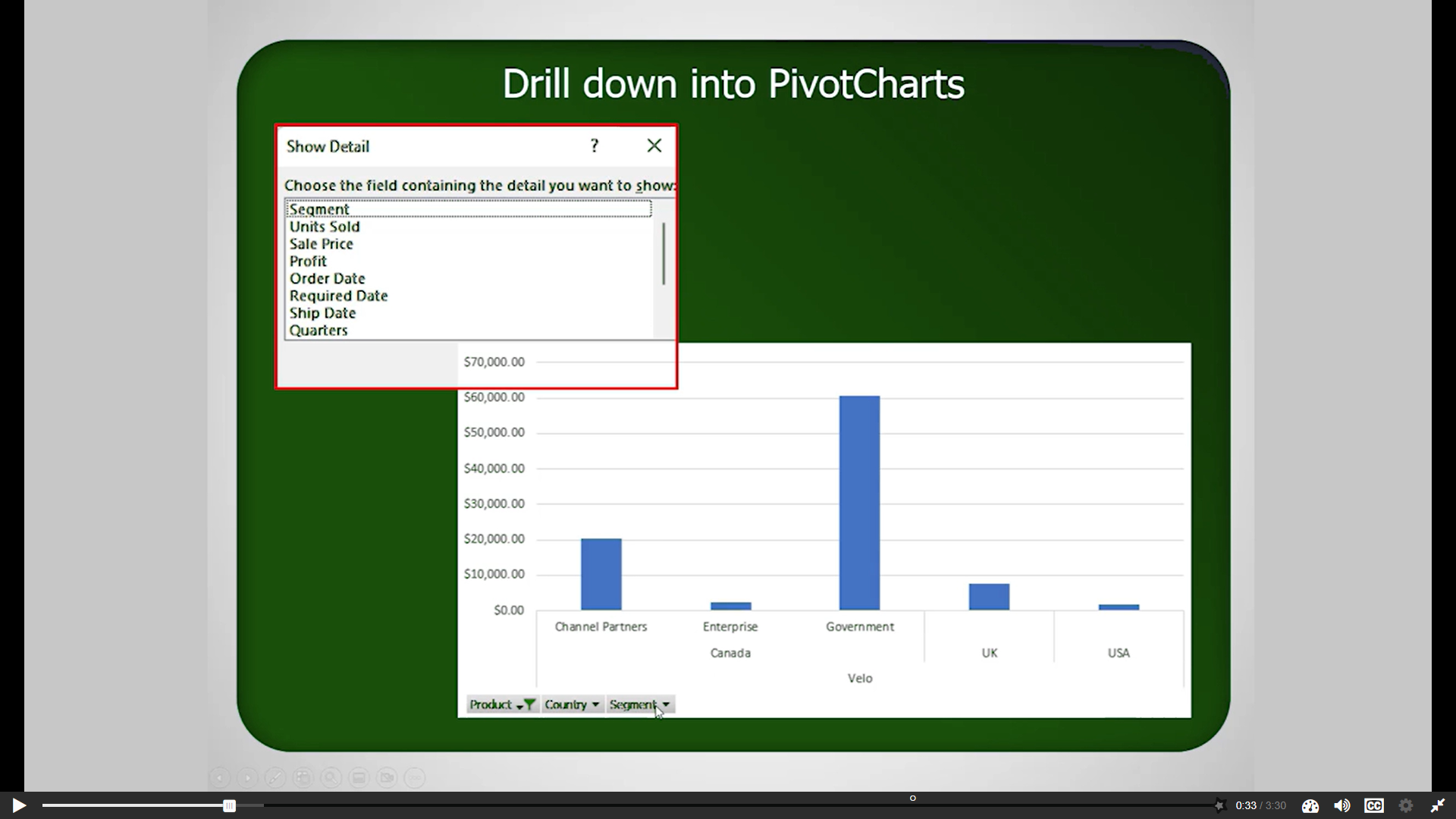Select Profit in the Show Detail list
The height and width of the screenshot is (819, 1456).
pos(308,261)
